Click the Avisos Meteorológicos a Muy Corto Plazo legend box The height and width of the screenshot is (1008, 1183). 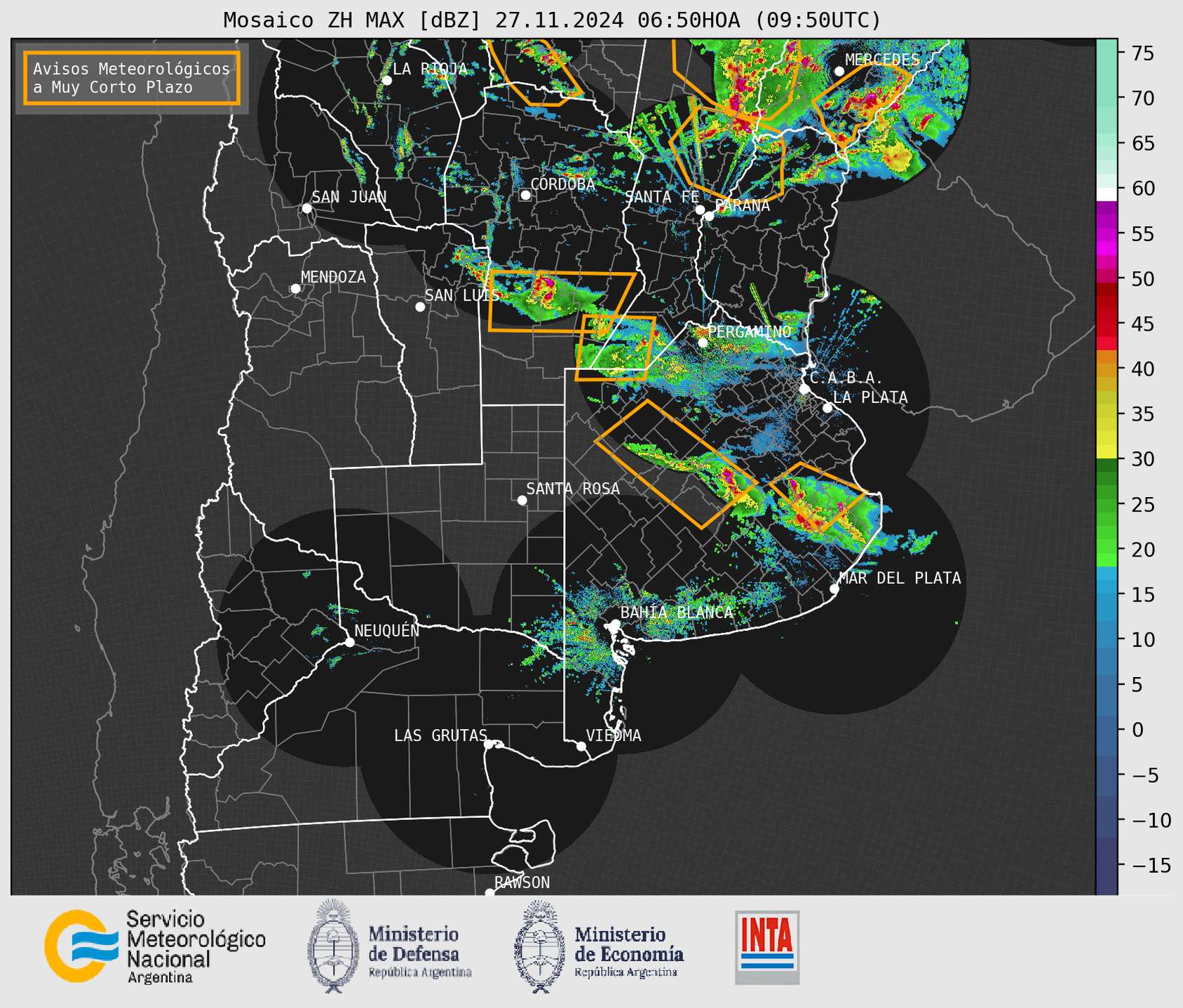coord(132,78)
